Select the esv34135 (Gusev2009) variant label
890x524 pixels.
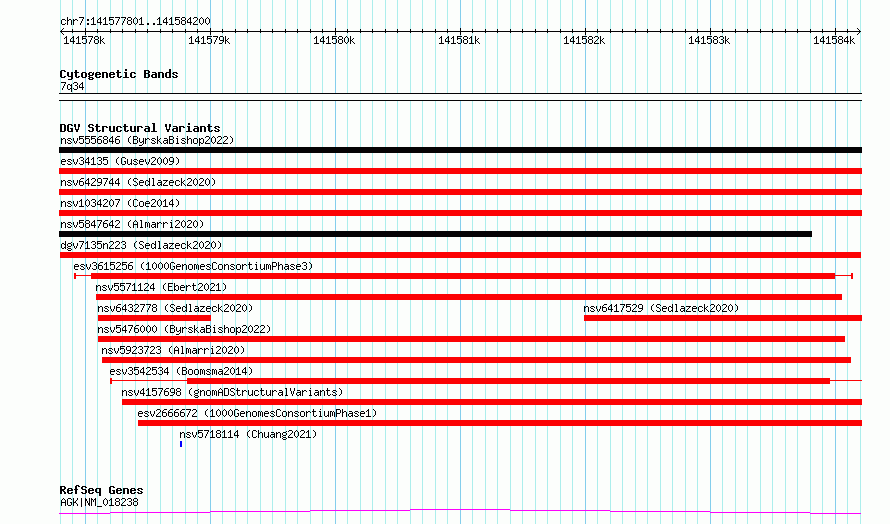pyautogui.click(x=120, y=161)
